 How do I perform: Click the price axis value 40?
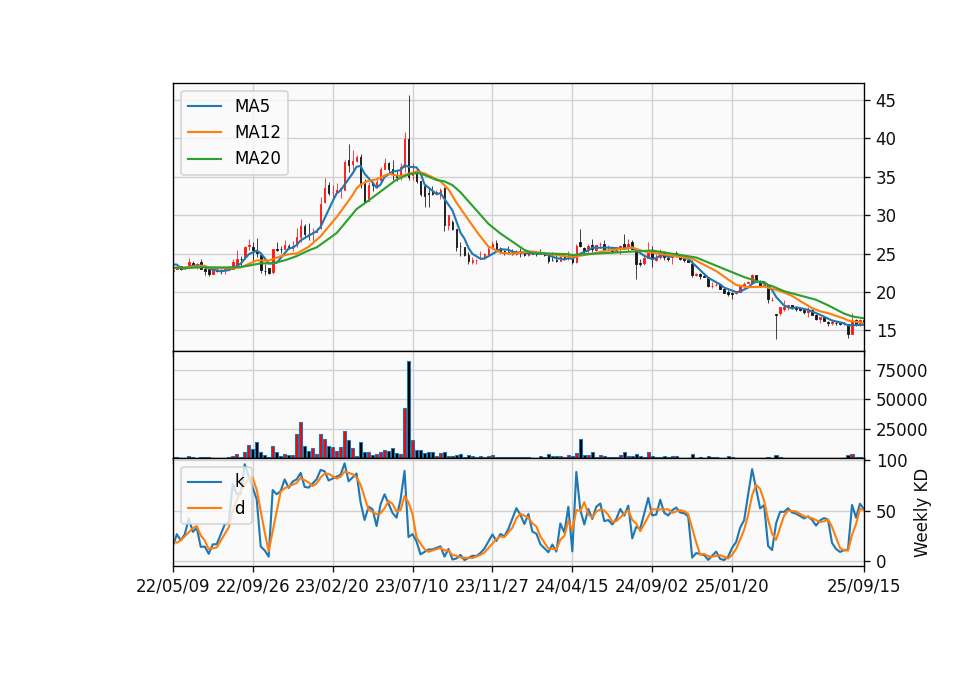coord(885,140)
